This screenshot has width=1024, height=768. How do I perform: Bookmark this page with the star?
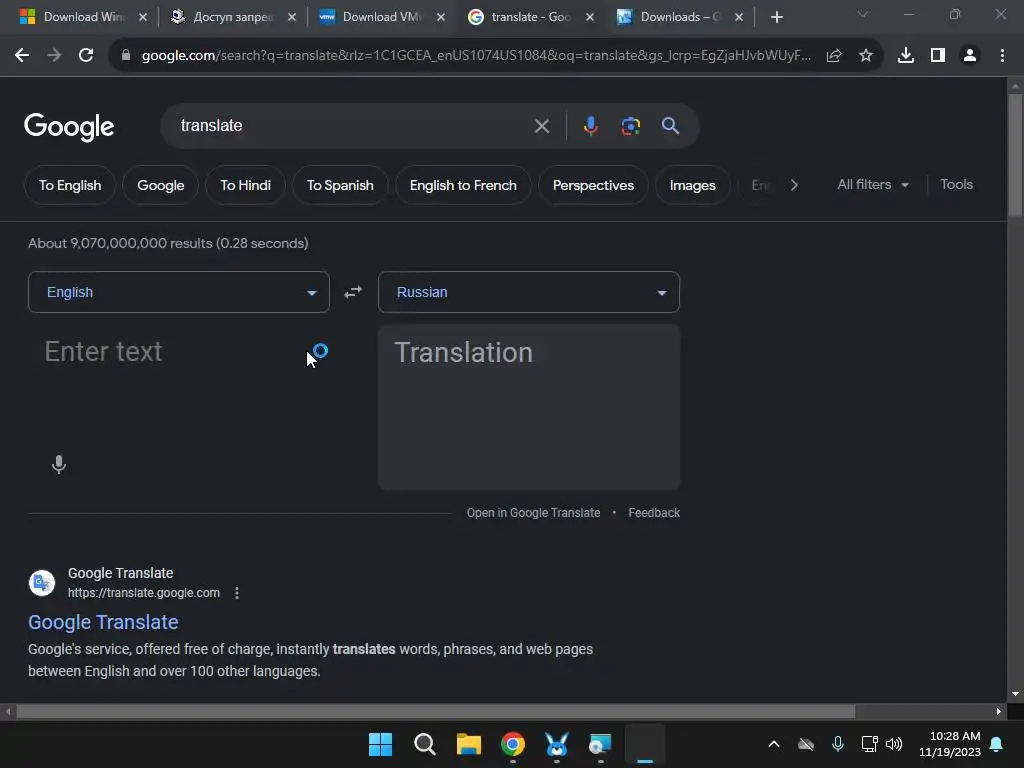point(866,56)
